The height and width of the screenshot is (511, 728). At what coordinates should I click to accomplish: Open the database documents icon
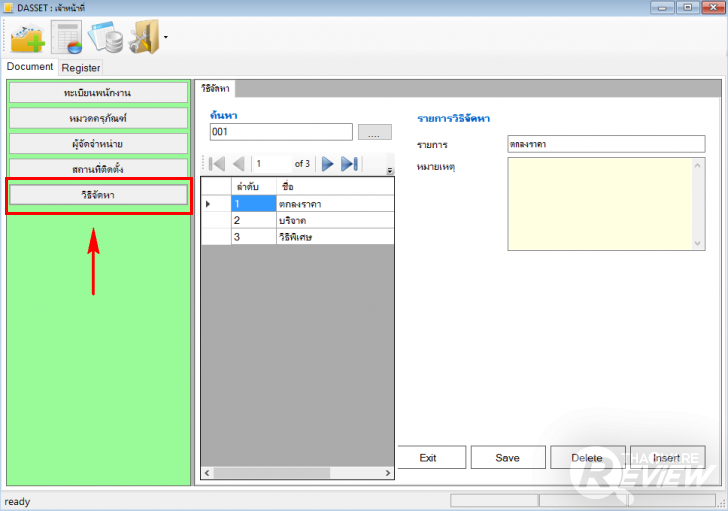coord(105,37)
